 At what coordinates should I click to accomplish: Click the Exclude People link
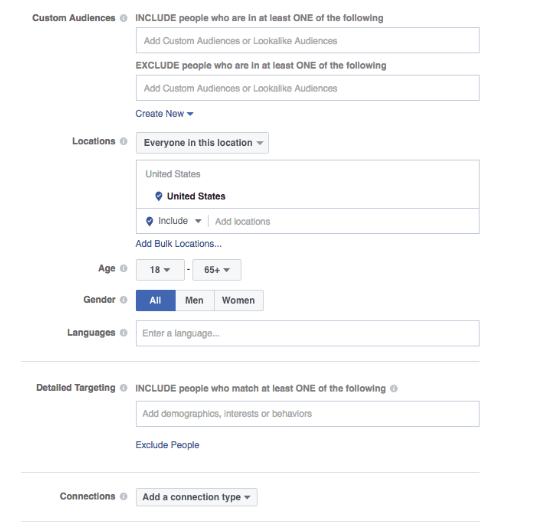tap(167, 445)
